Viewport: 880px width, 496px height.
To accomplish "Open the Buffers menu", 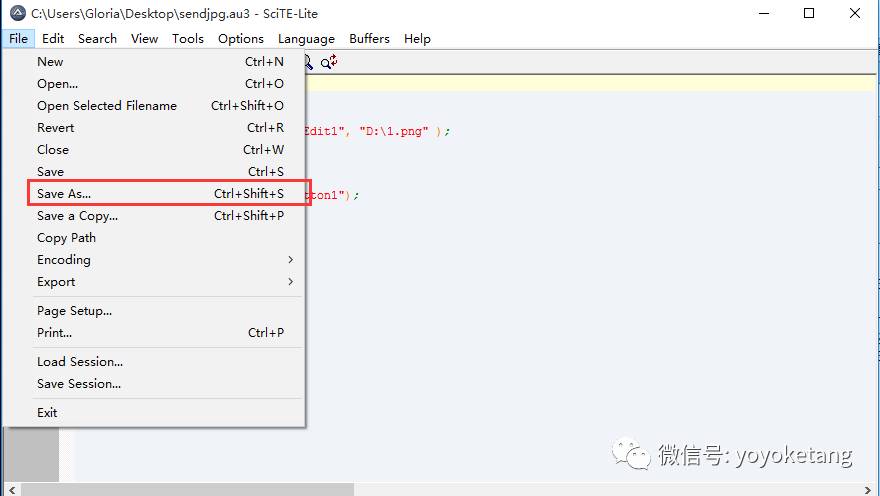I will (x=369, y=39).
